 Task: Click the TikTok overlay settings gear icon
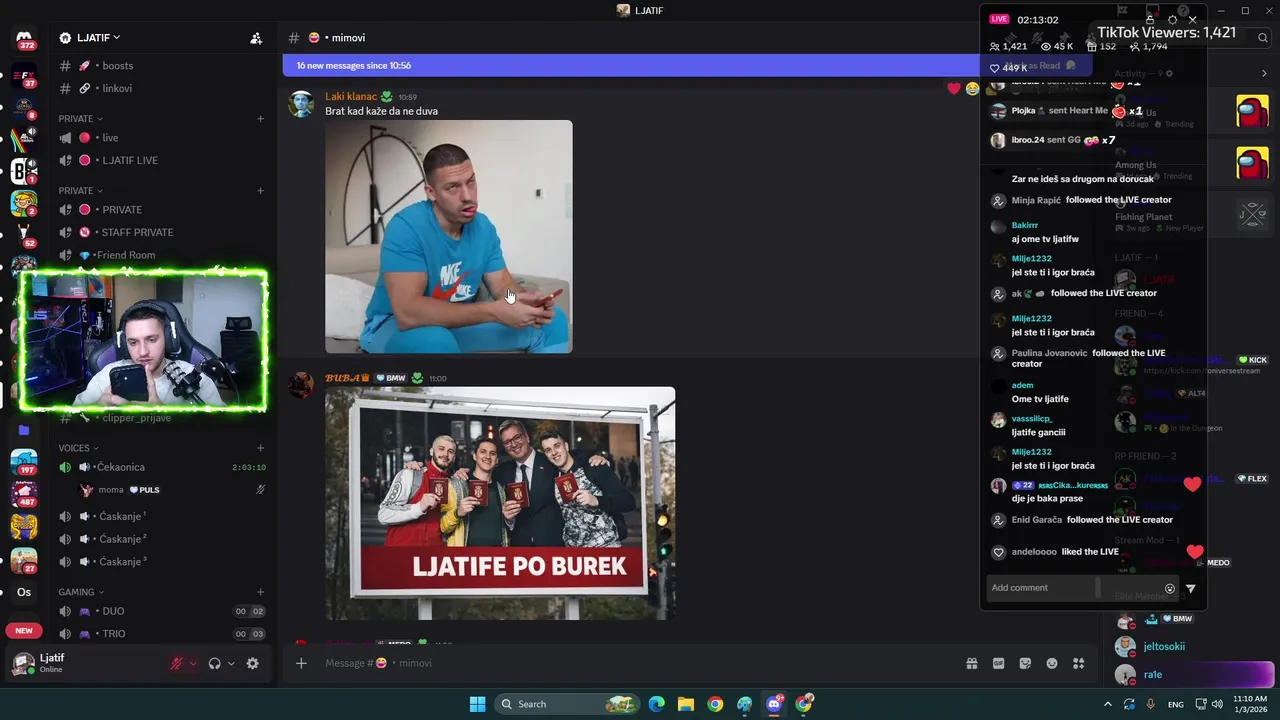tap(1172, 20)
